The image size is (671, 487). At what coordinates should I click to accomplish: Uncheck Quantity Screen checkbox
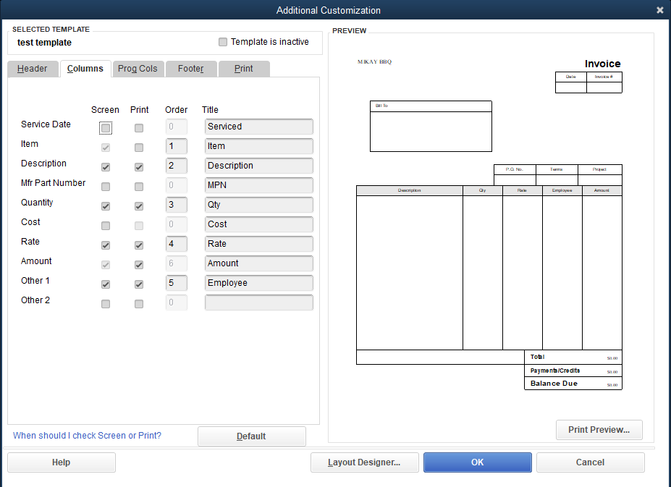click(106, 206)
